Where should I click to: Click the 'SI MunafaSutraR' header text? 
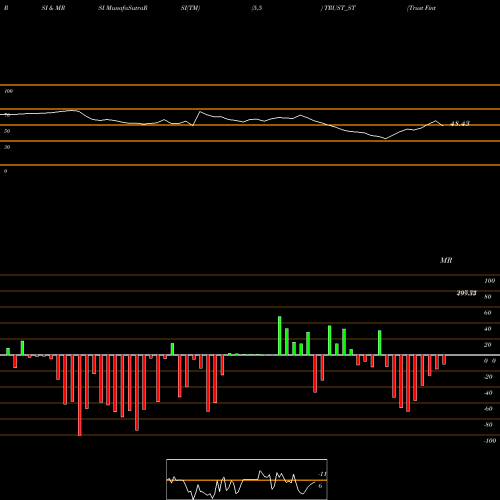pos(123,8)
